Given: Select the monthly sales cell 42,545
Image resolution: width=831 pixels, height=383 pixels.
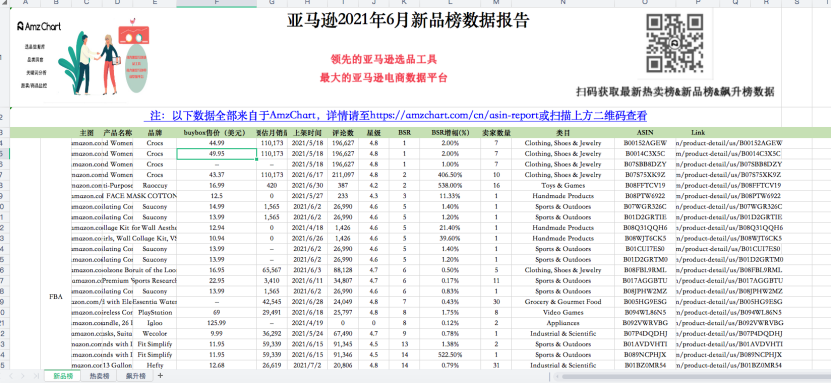Looking at the screenshot, I should click(x=272, y=302).
